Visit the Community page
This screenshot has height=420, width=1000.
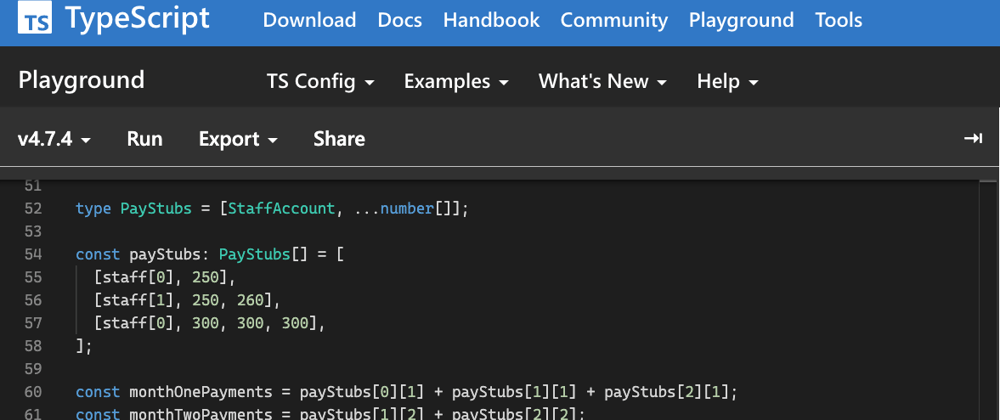pyautogui.click(x=614, y=20)
